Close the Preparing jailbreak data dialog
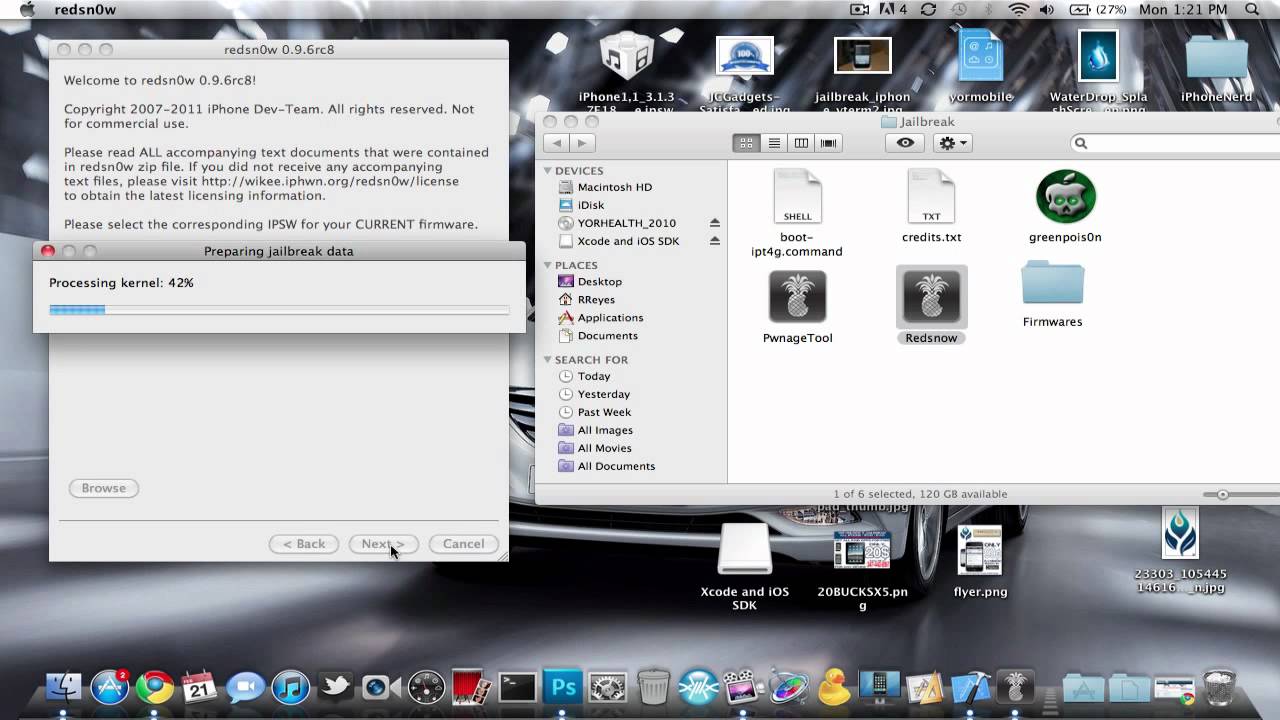 pyautogui.click(x=48, y=251)
